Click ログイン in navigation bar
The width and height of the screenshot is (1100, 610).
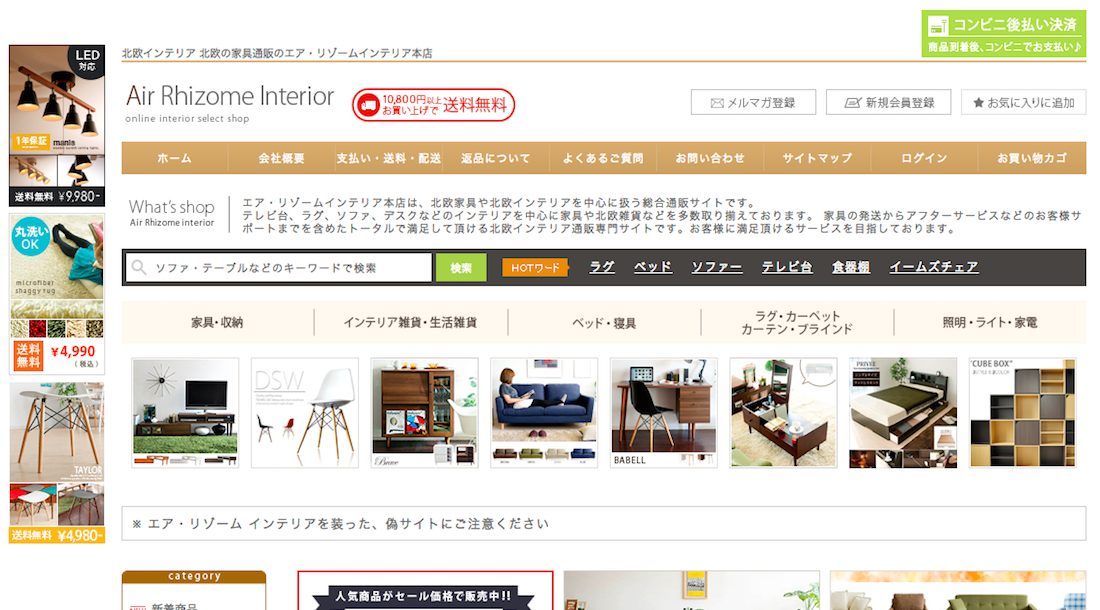pos(924,158)
